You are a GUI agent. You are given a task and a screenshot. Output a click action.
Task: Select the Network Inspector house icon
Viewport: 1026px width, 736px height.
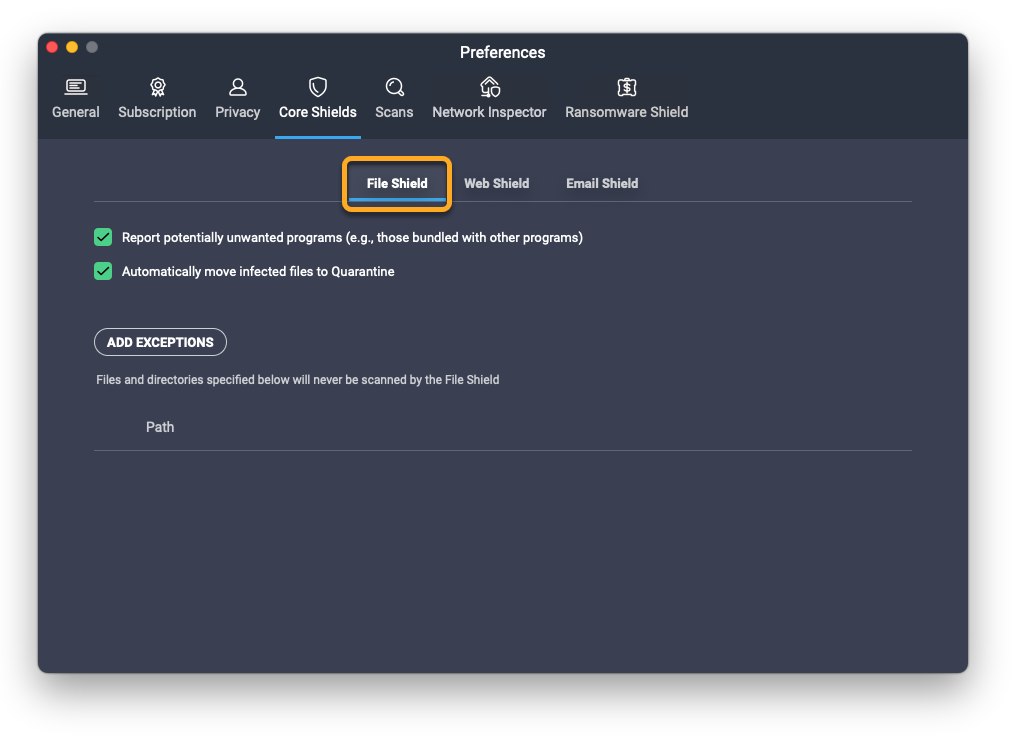pos(489,87)
